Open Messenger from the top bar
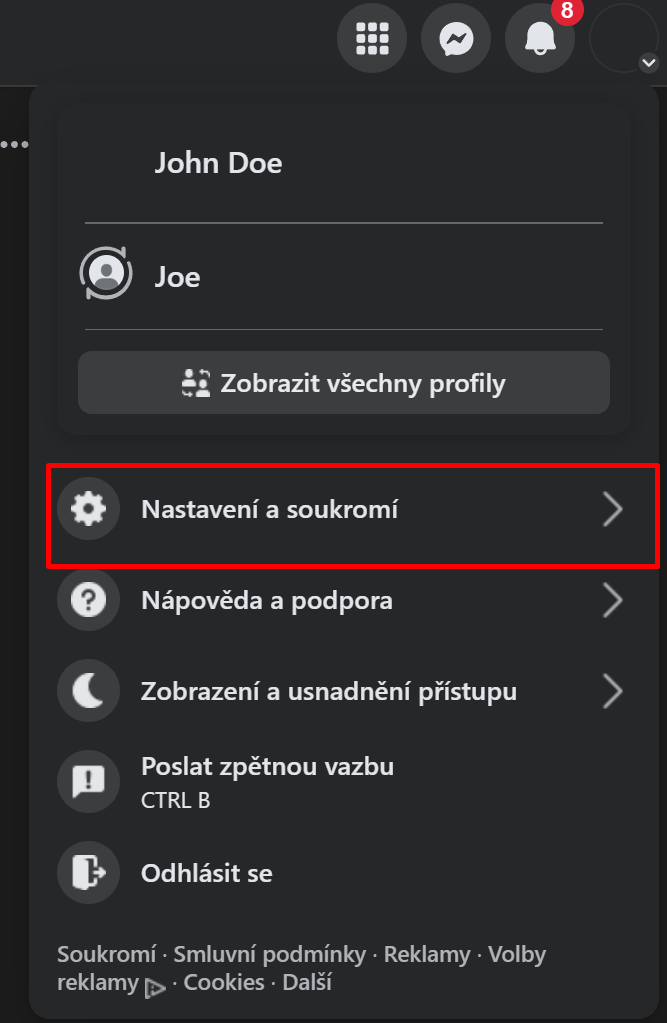The height and width of the screenshot is (1023, 667). pyautogui.click(x=456, y=38)
